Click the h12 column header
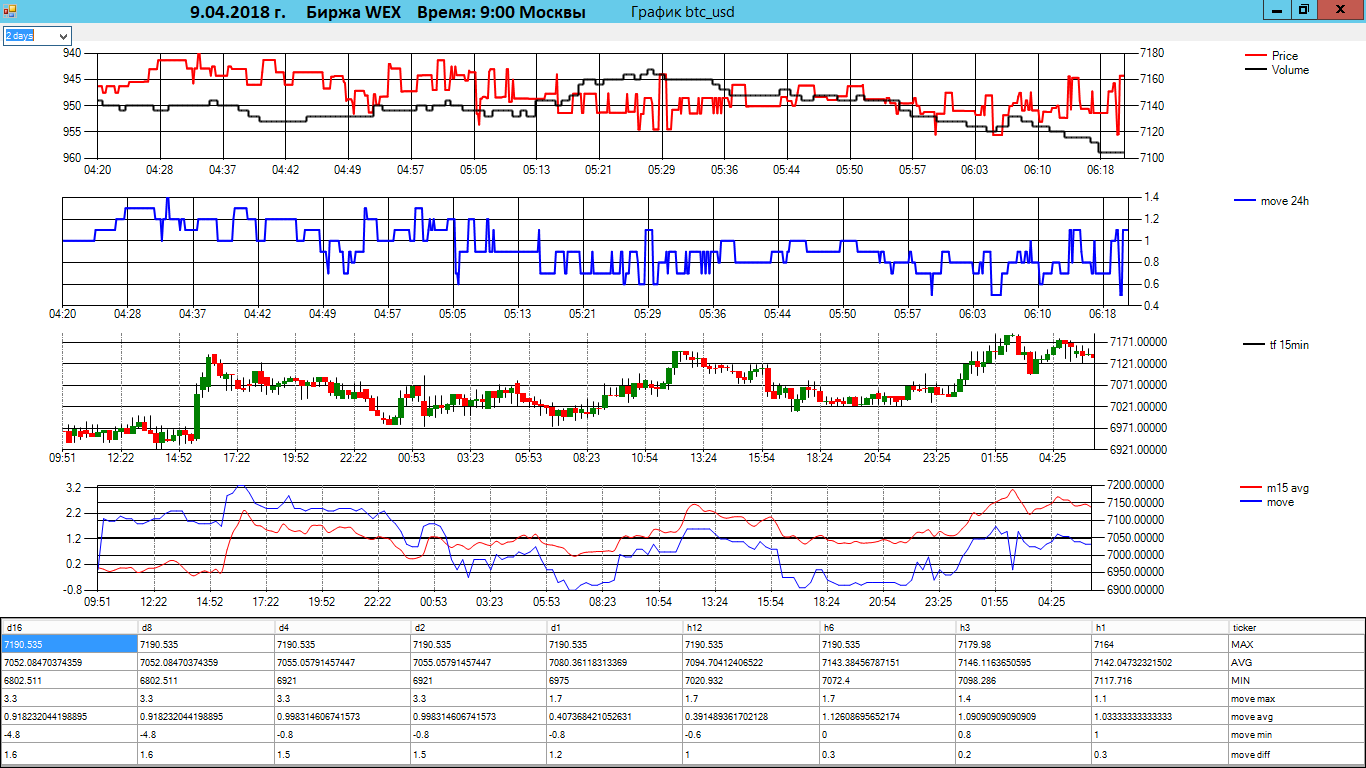Viewport: 1366px width, 768px height. pyautogui.click(x=750, y=627)
